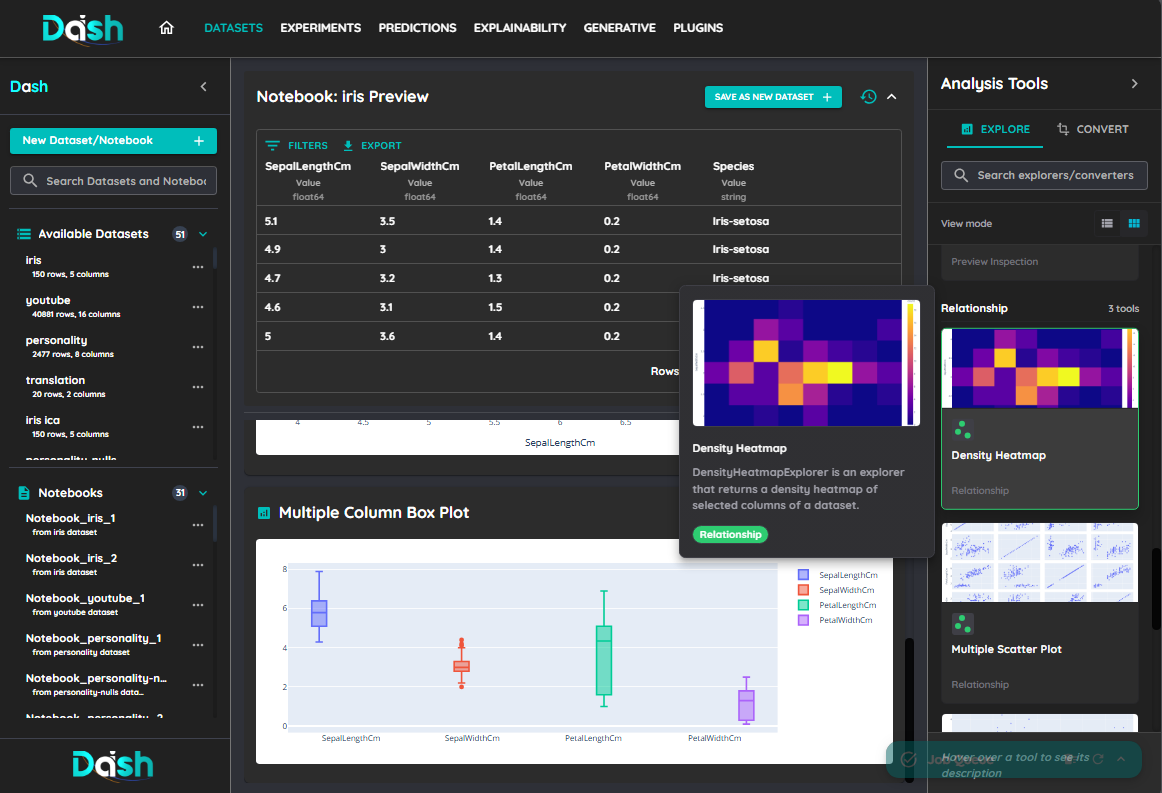
Task: Collapse the iris Preview notebook with the chevron
Action: point(891,96)
